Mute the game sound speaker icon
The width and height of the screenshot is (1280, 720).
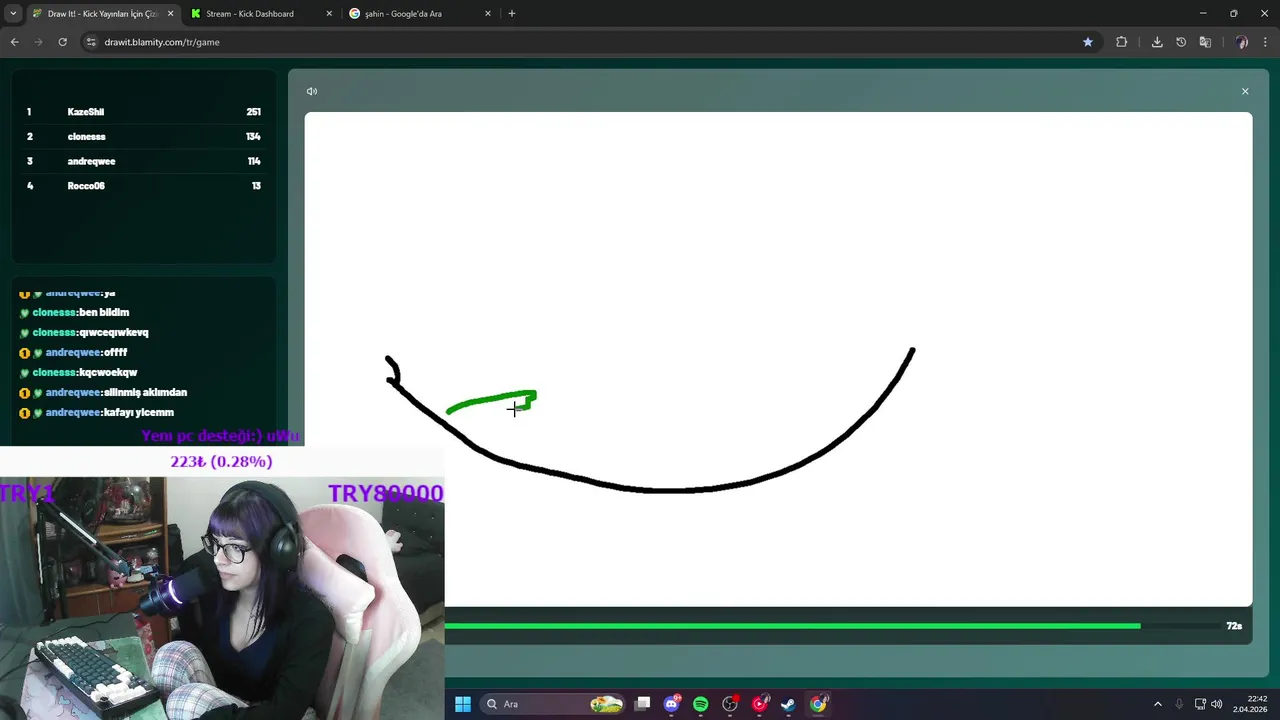click(312, 91)
